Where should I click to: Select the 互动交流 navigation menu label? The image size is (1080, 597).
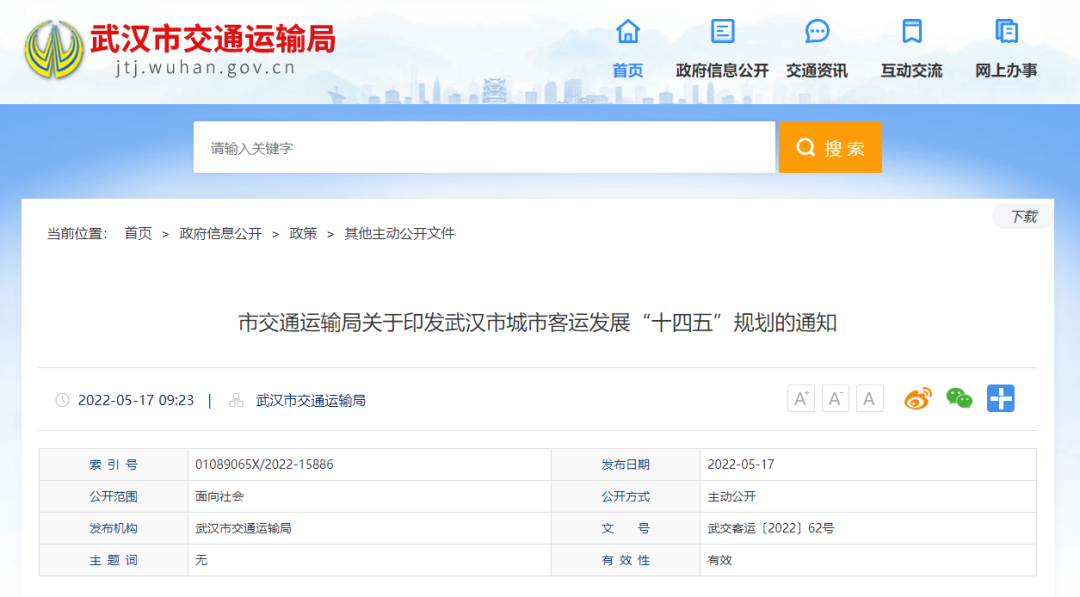click(x=911, y=71)
